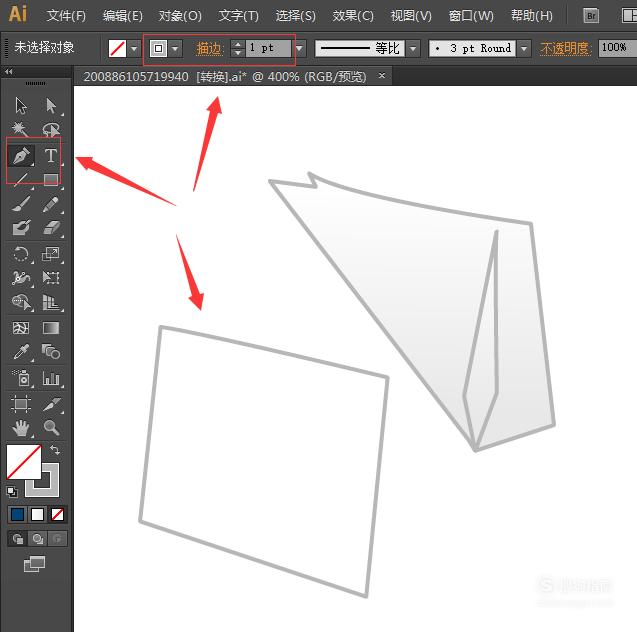Open the 编辑(E) menu

click(x=122, y=16)
